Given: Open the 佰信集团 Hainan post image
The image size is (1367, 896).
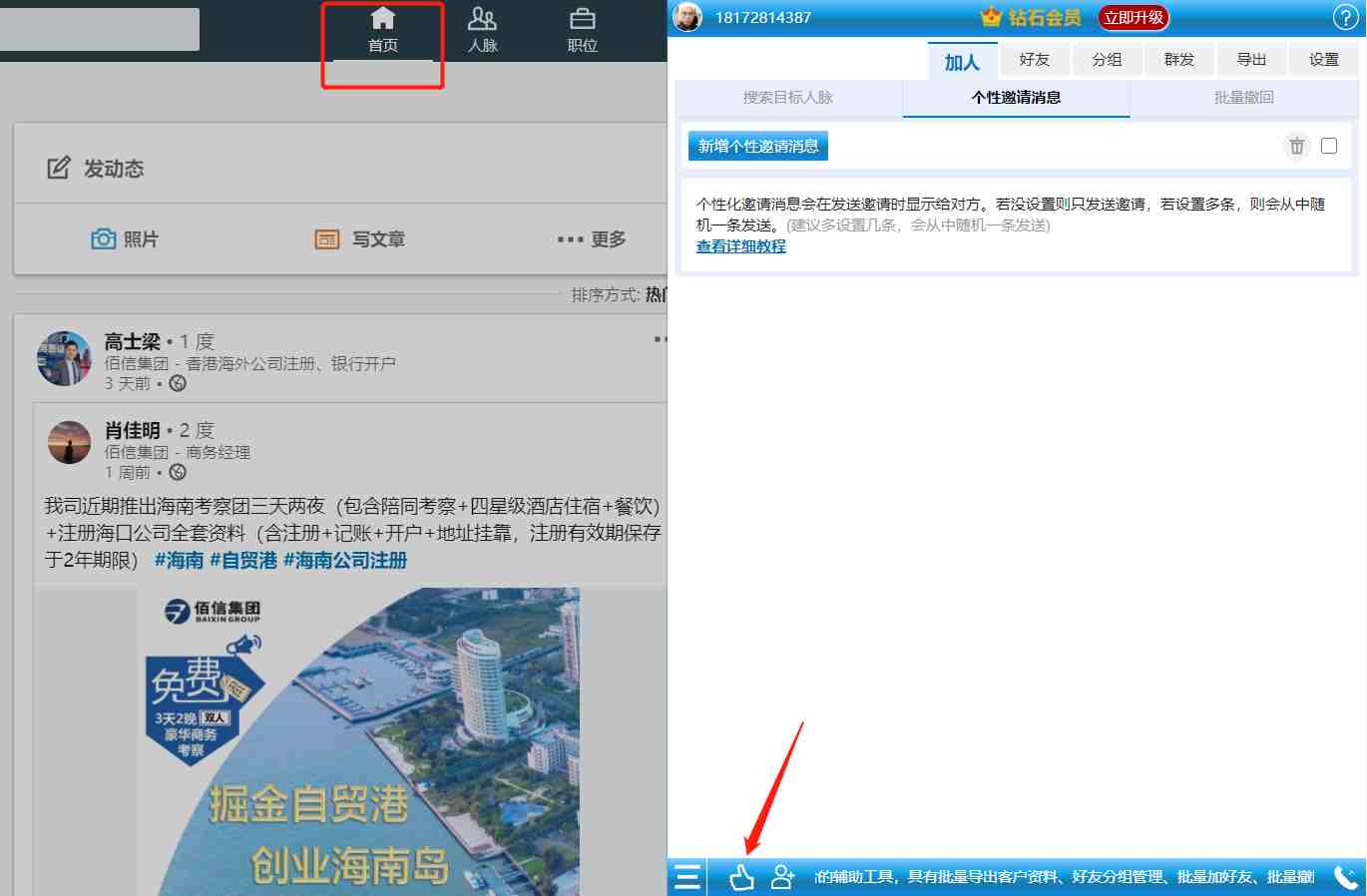Looking at the screenshot, I should coord(359,741).
